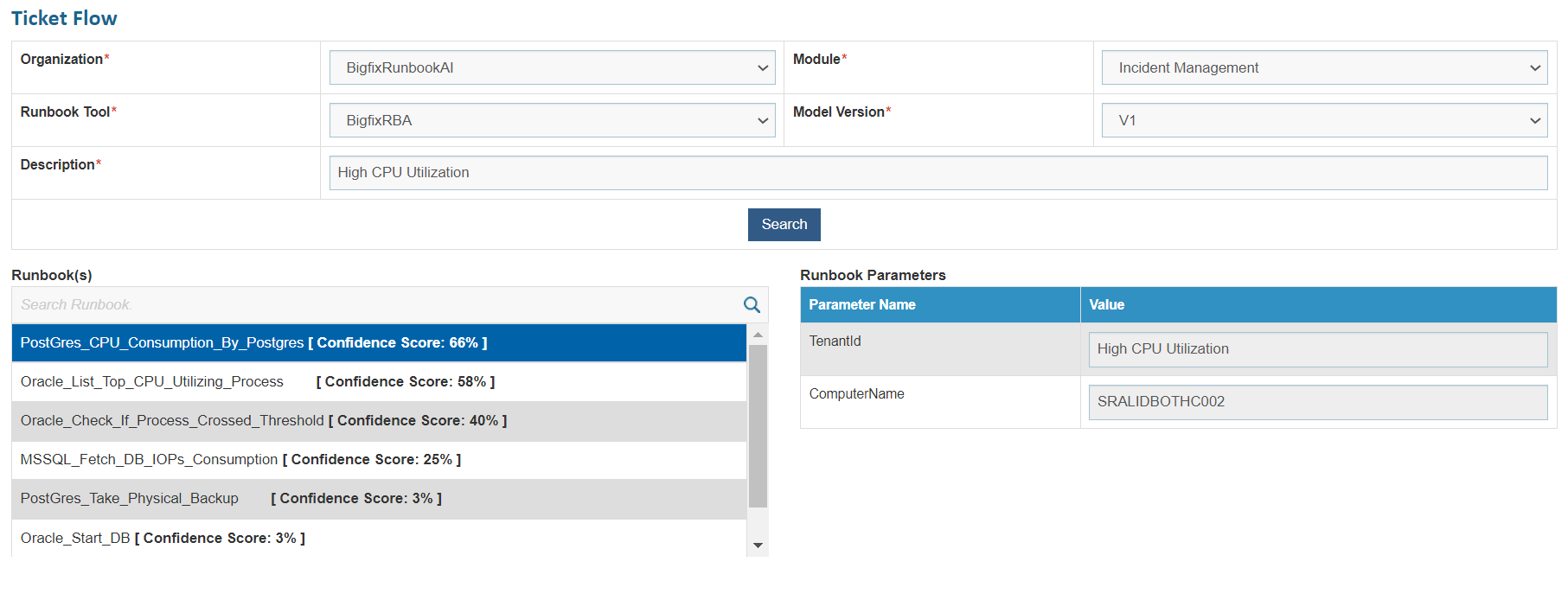
Task: Click the Description text field
Action: (938, 173)
